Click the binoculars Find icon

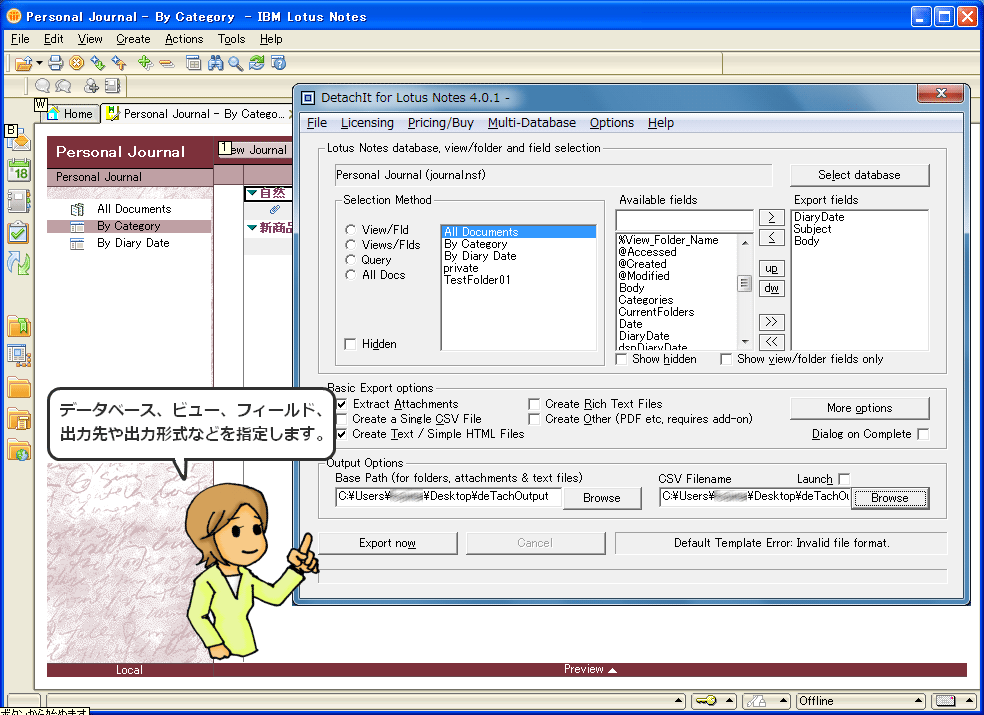pos(215,63)
